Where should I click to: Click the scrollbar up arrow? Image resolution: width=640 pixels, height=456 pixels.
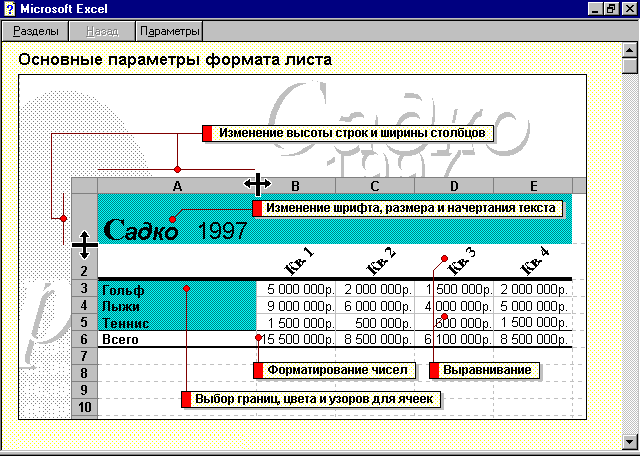point(629,50)
